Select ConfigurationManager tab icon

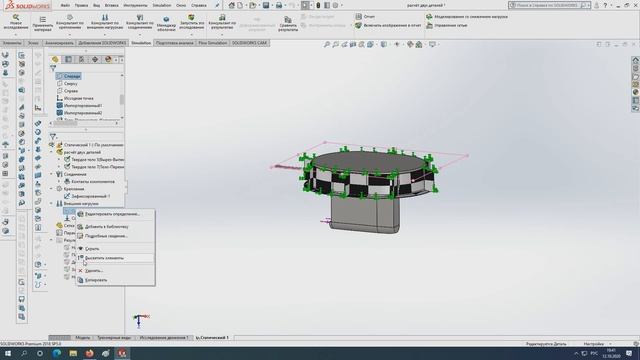(x=82, y=60)
